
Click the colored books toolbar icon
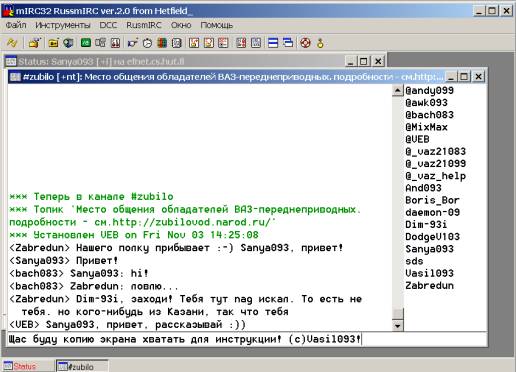[x=162, y=43]
